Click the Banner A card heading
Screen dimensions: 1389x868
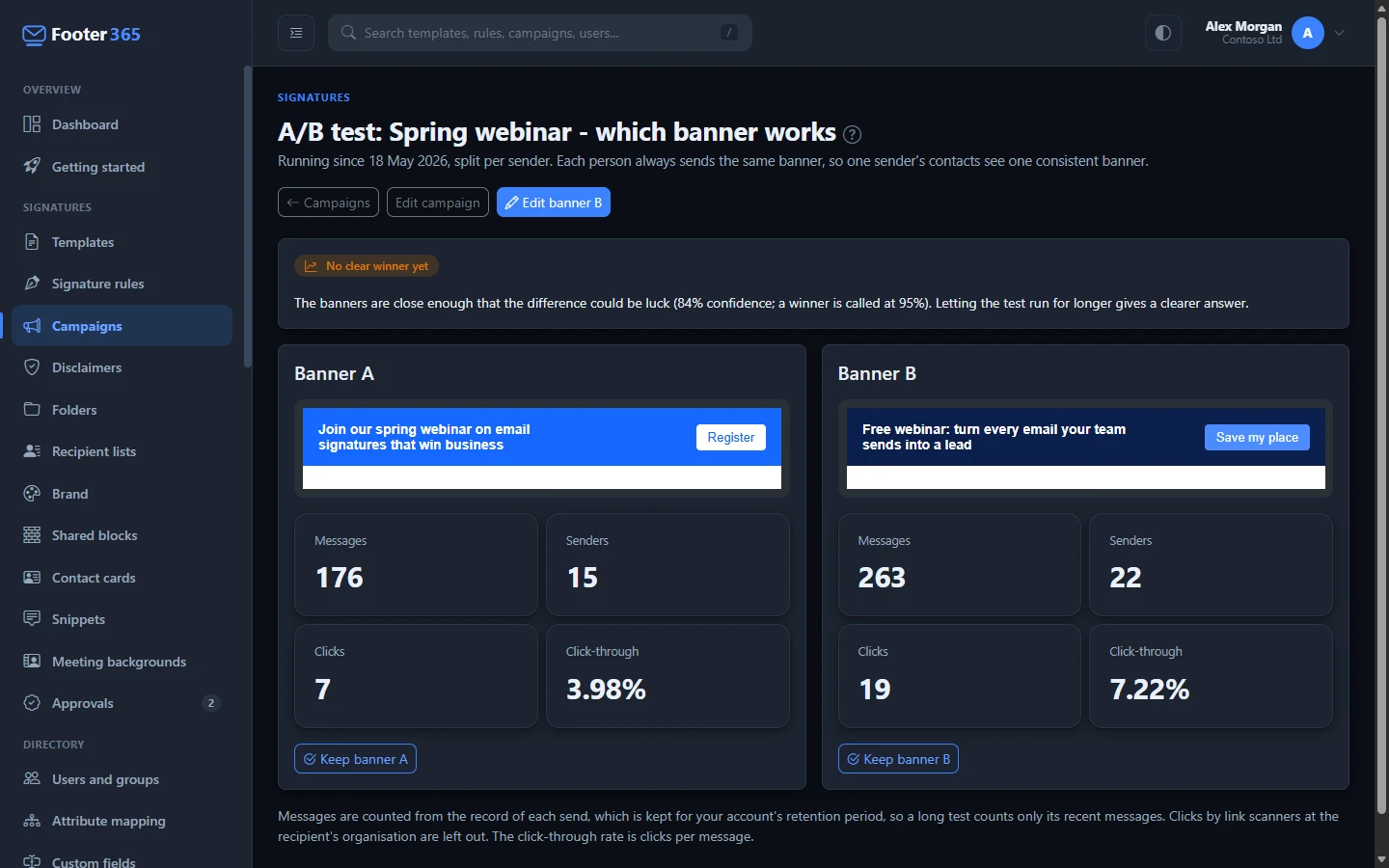[x=334, y=374]
